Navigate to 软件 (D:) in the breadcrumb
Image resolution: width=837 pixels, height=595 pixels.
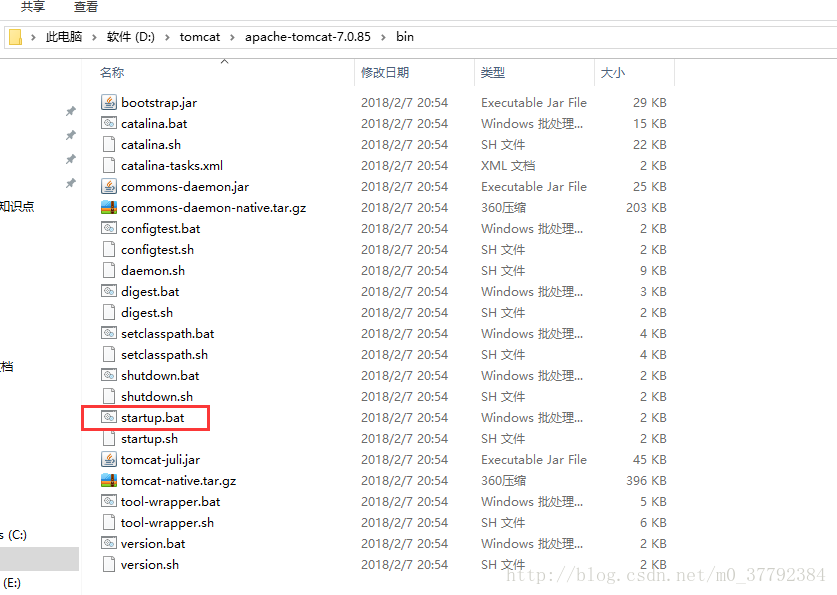(131, 37)
